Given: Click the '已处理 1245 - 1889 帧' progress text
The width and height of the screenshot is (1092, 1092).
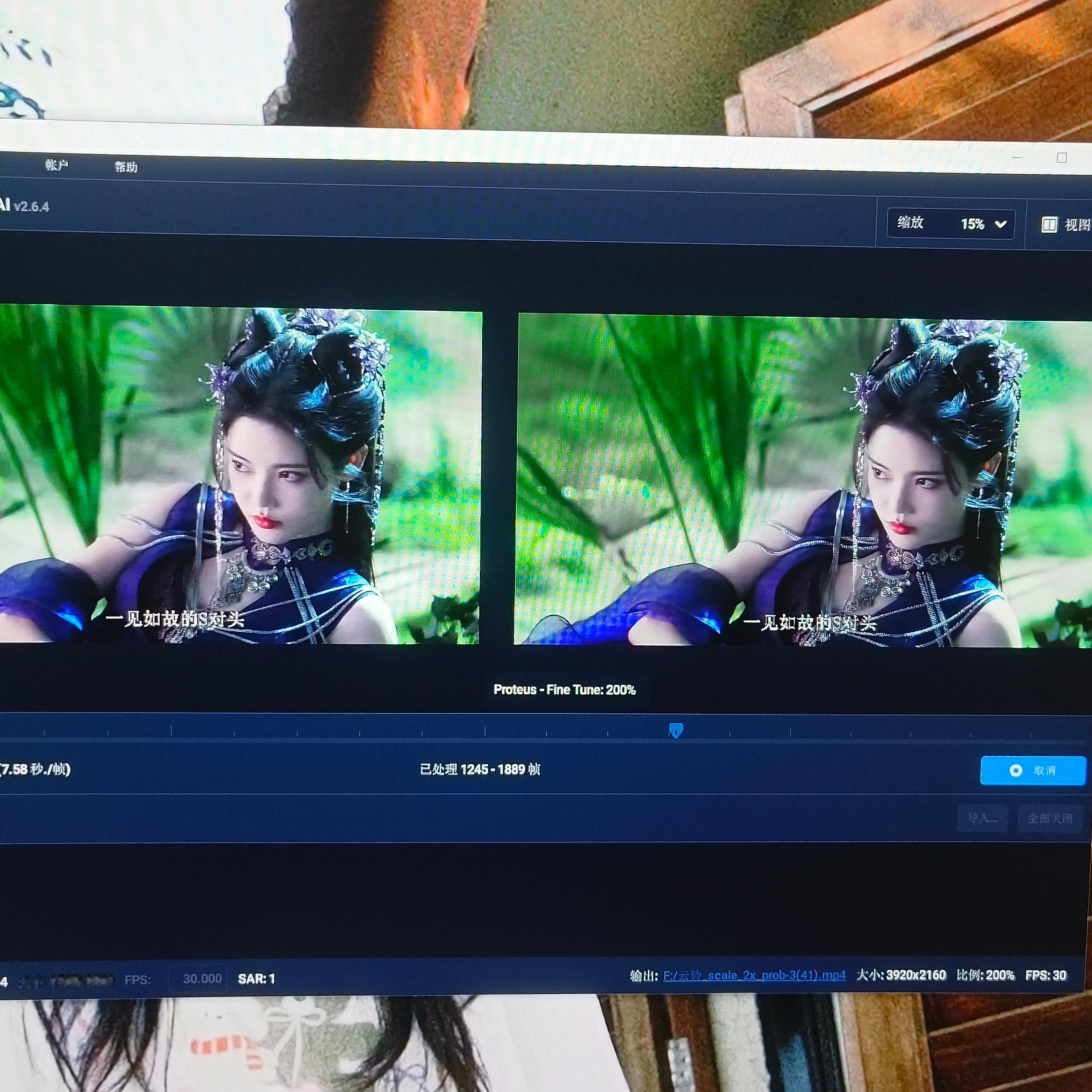Looking at the screenshot, I should (x=480, y=769).
